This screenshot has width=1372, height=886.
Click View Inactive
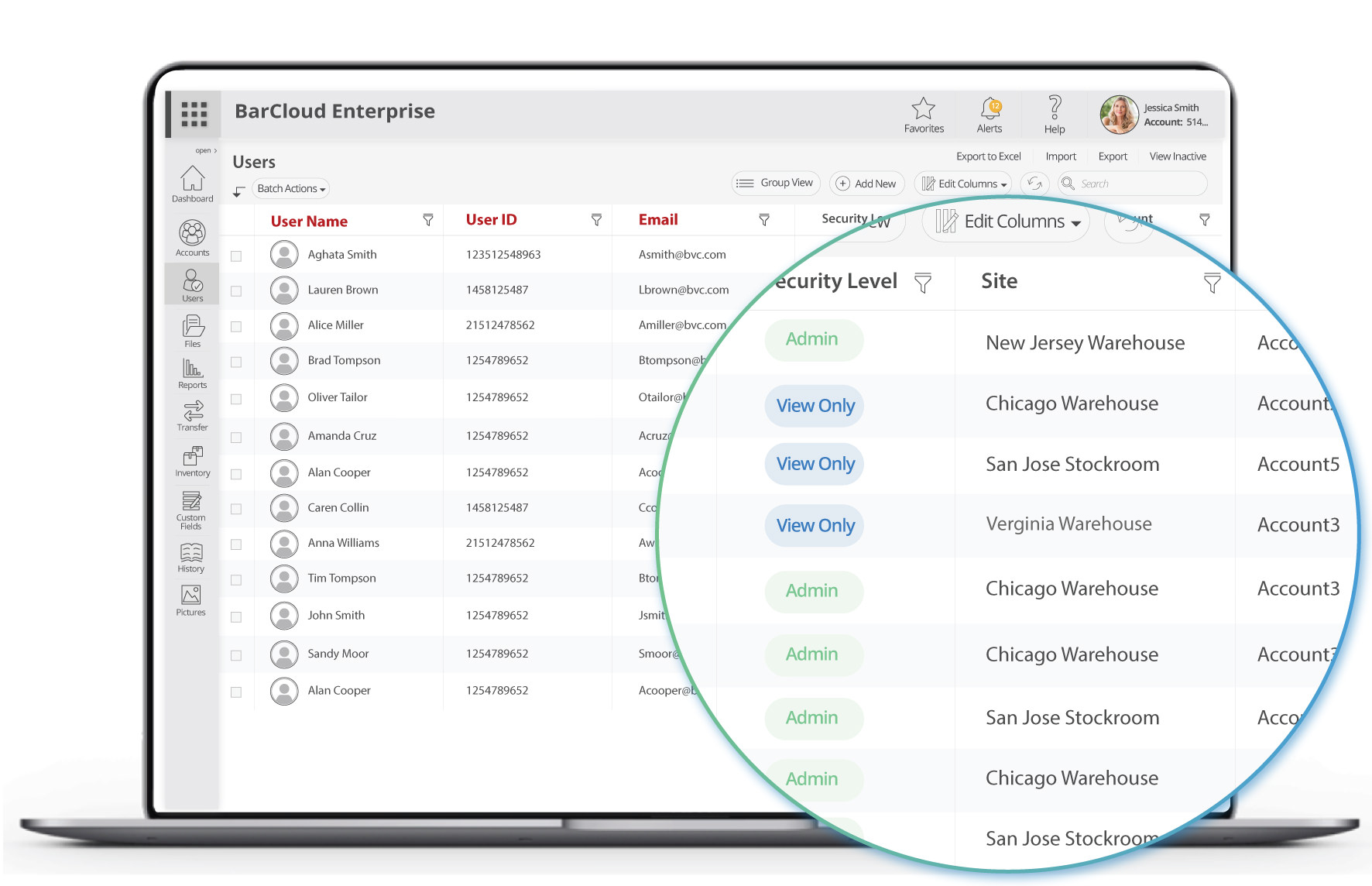[1178, 156]
